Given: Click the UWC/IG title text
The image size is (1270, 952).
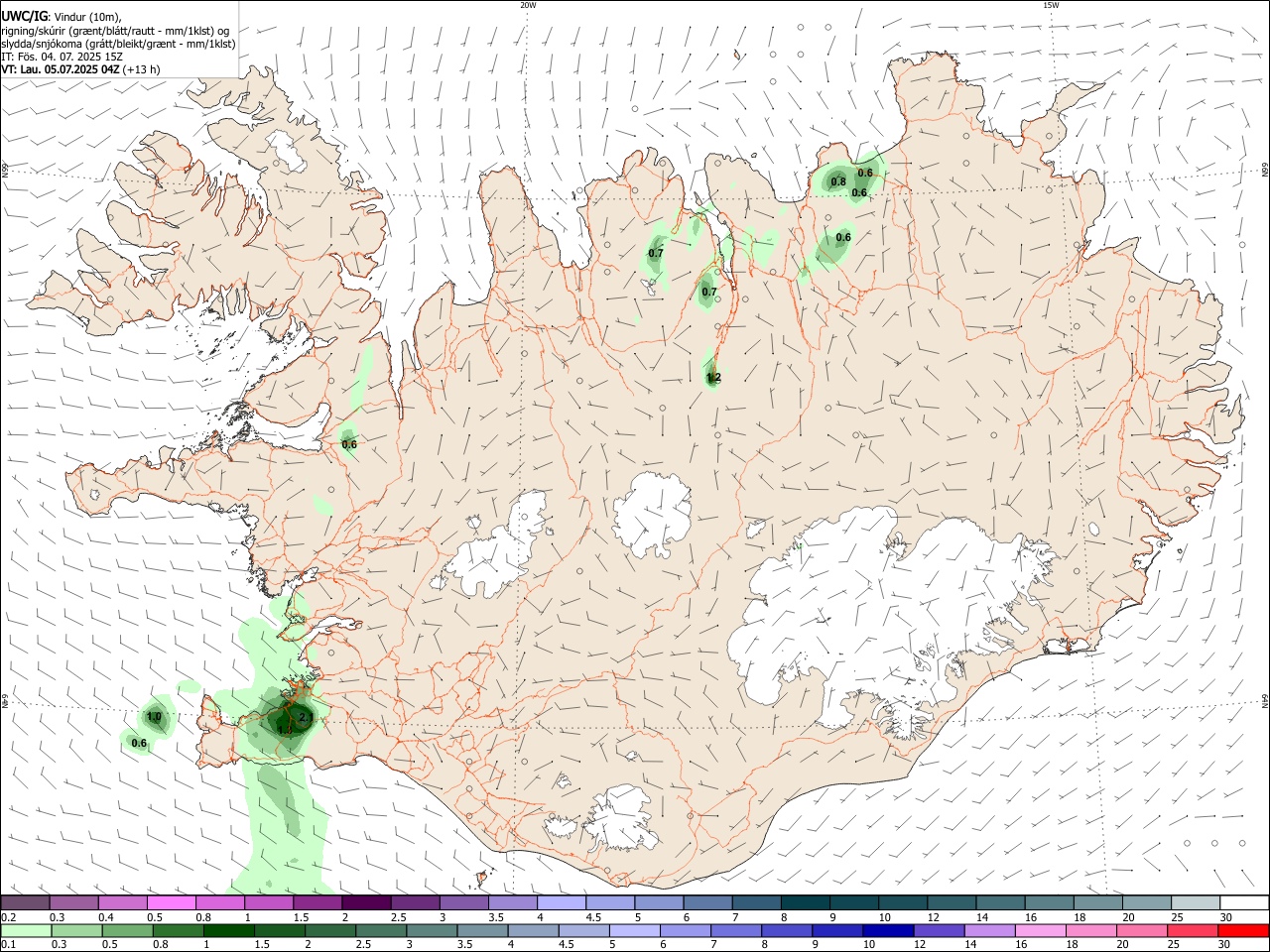Looking at the screenshot, I should 24,17.
